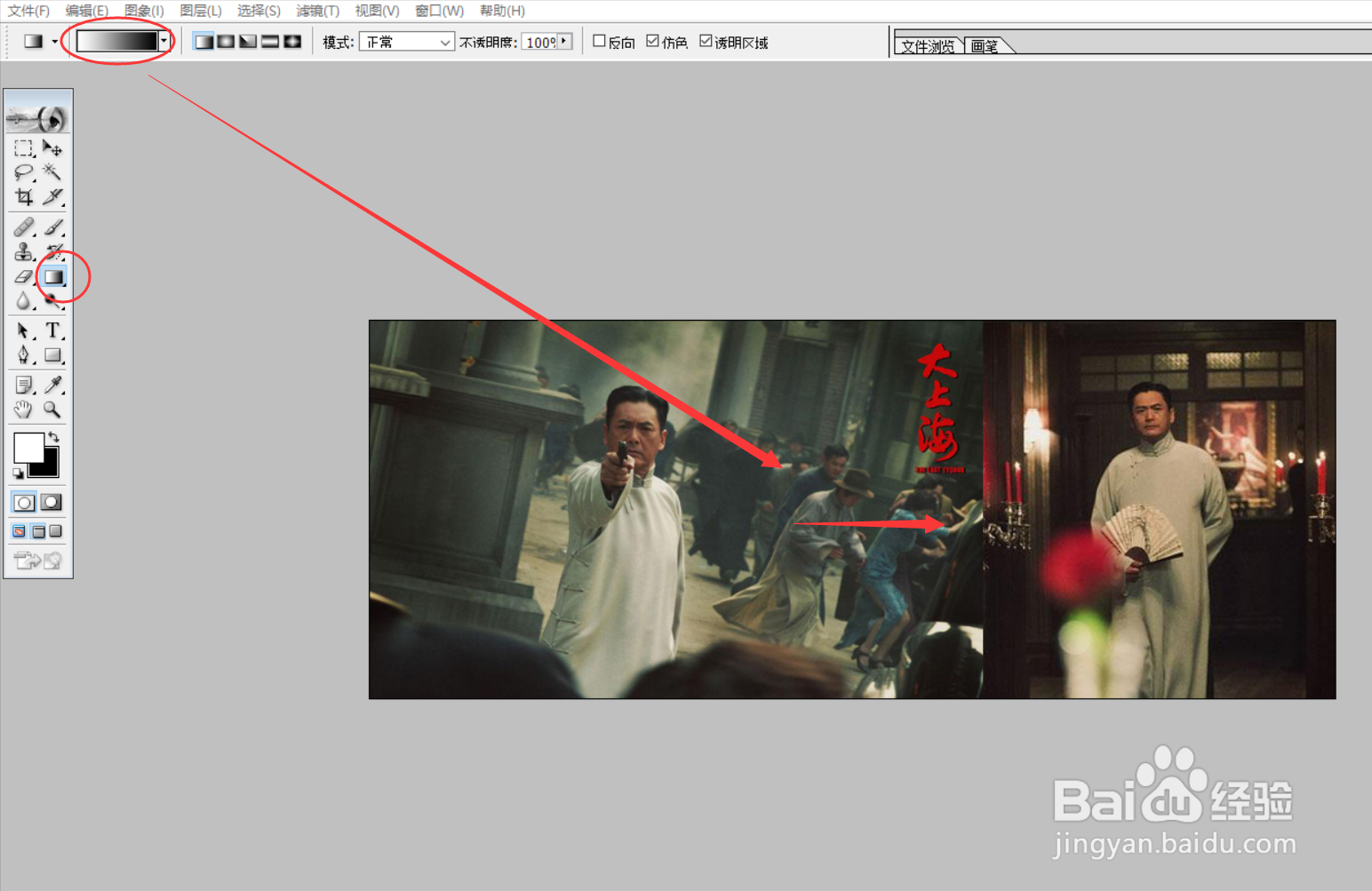Select the Type tool
Image resolution: width=1372 pixels, height=891 pixels.
coord(52,330)
